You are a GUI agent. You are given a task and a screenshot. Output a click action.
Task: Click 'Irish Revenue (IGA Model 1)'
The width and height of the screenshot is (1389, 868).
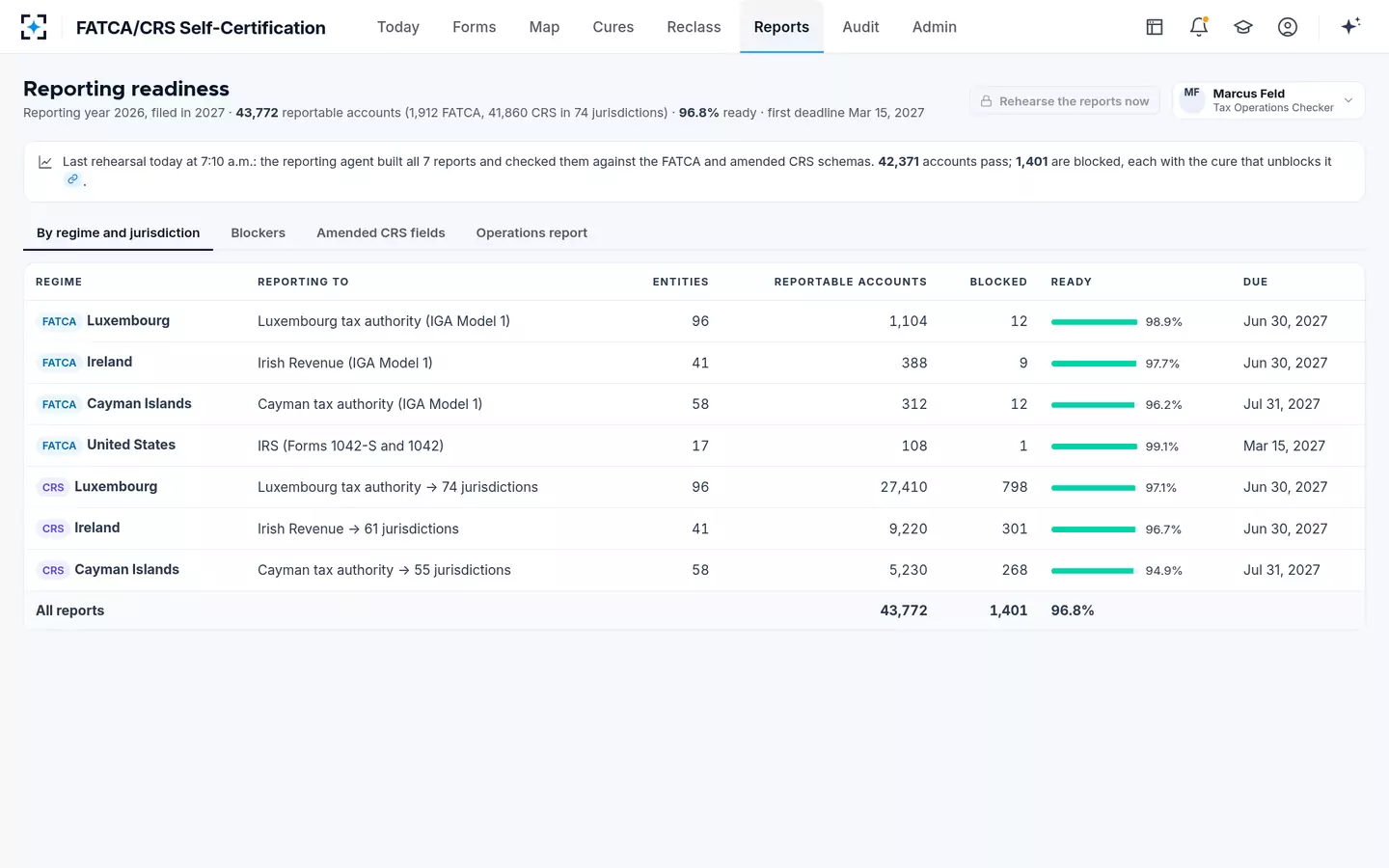[x=344, y=363]
